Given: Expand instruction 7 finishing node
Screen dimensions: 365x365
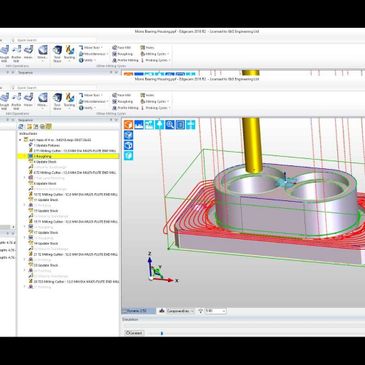Looking at the screenshot, I should pyautogui.click(x=25, y=178).
